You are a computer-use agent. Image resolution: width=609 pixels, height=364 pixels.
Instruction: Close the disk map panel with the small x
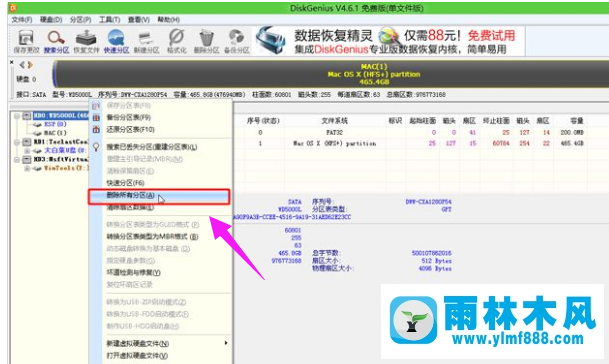point(12,62)
